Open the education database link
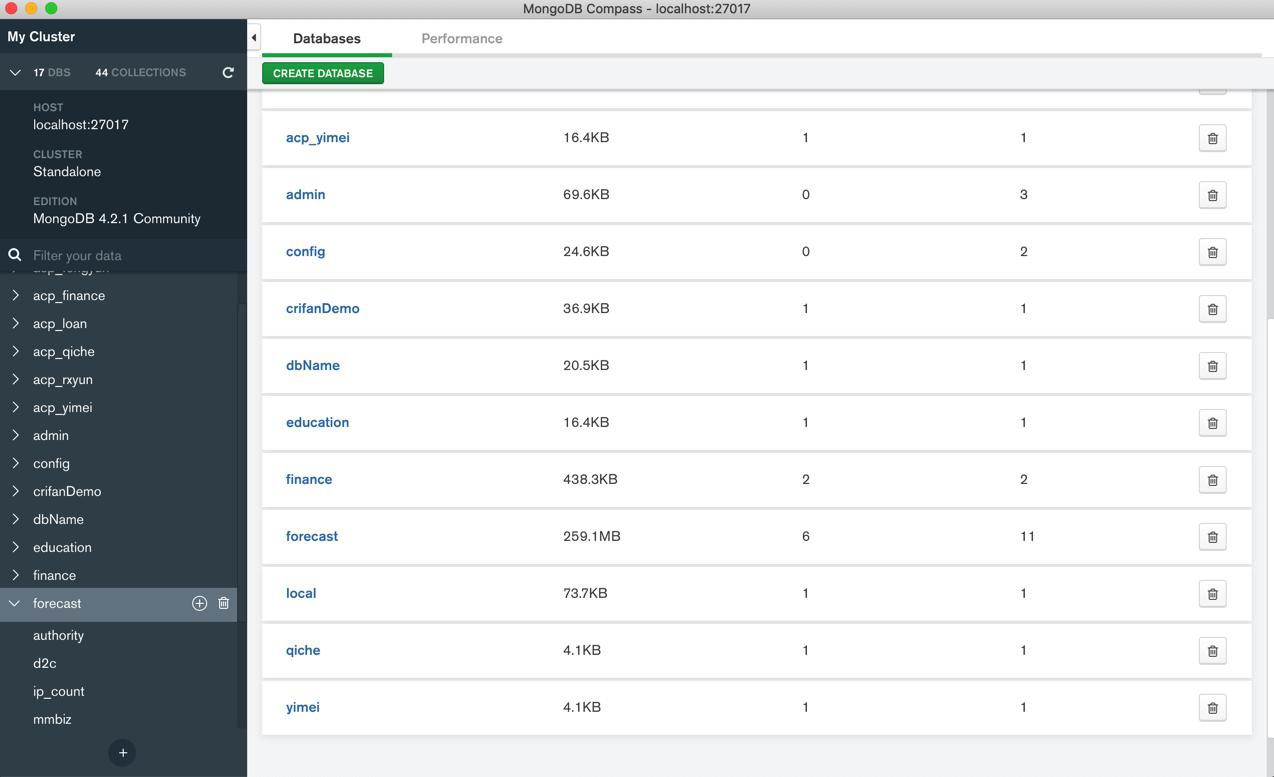1274x777 pixels. [x=318, y=422]
